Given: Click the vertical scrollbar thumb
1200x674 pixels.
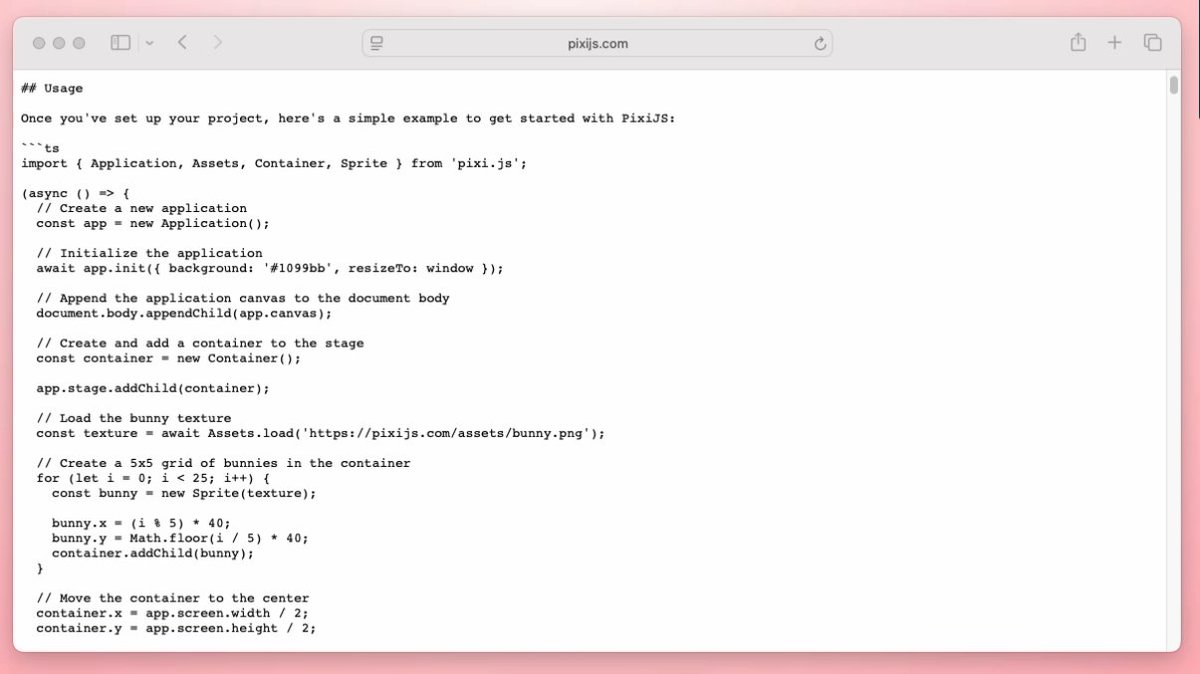Looking at the screenshot, I should (1173, 84).
